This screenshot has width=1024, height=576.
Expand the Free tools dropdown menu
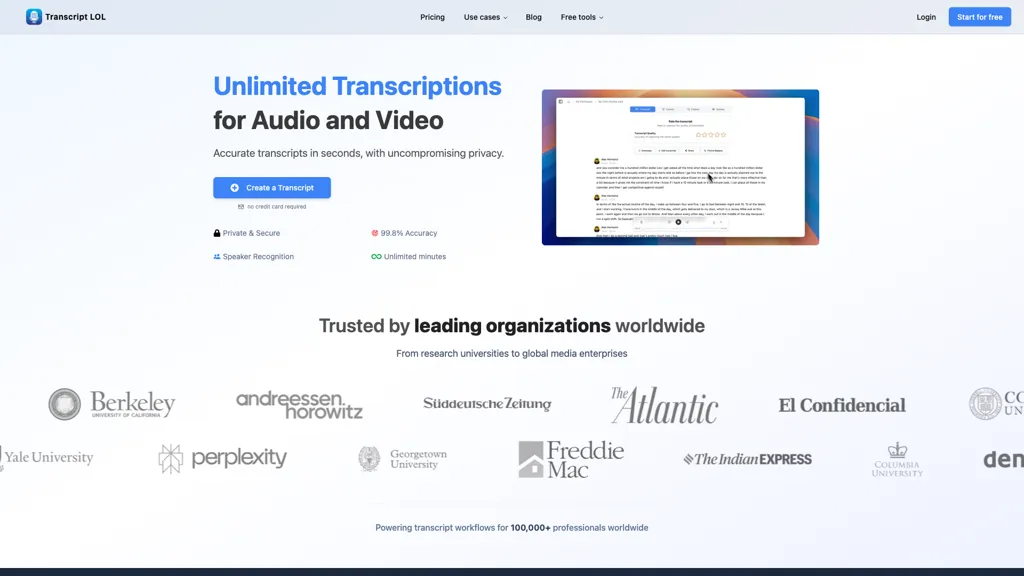[581, 17]
